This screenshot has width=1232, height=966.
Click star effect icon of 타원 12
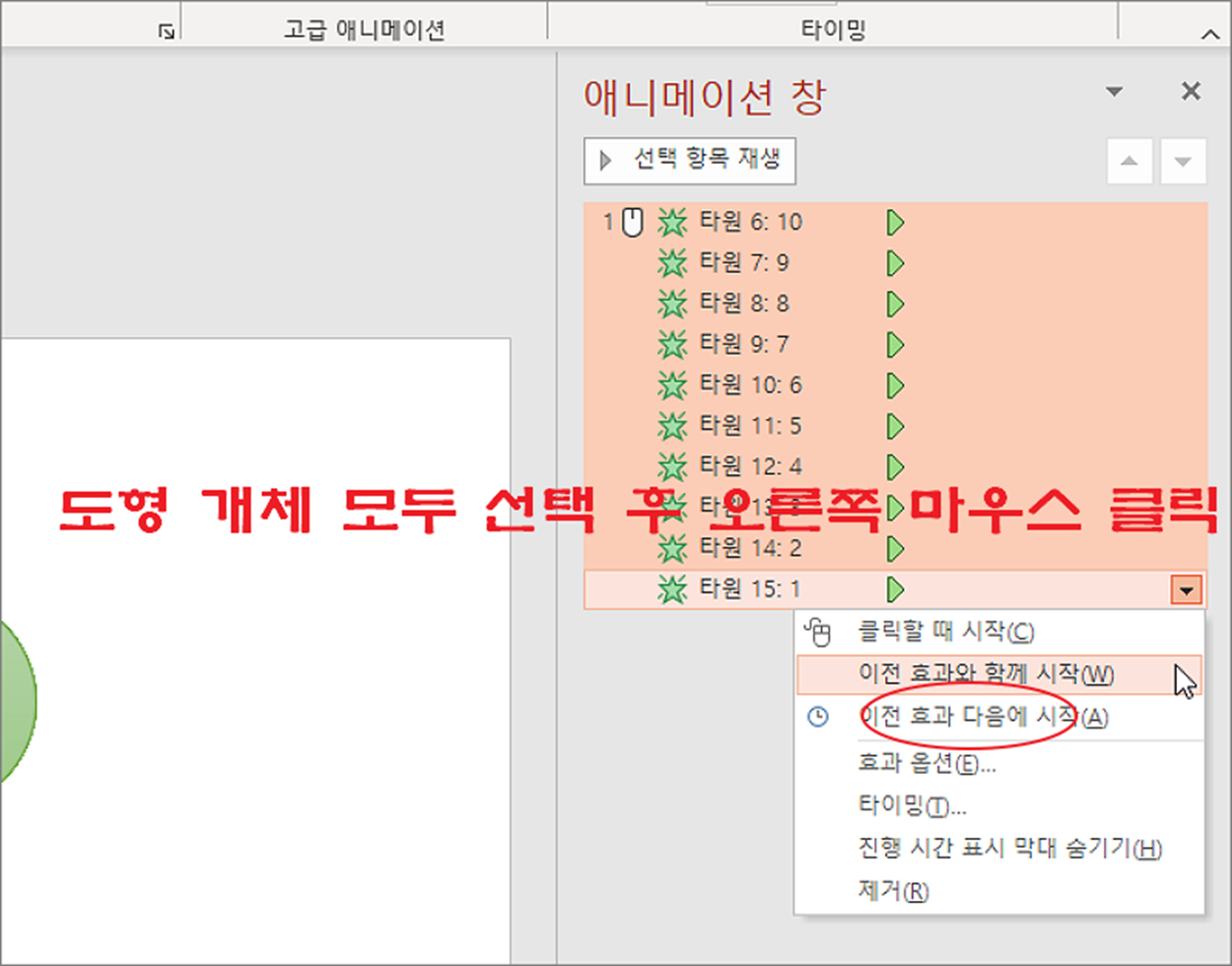[672, 466]
